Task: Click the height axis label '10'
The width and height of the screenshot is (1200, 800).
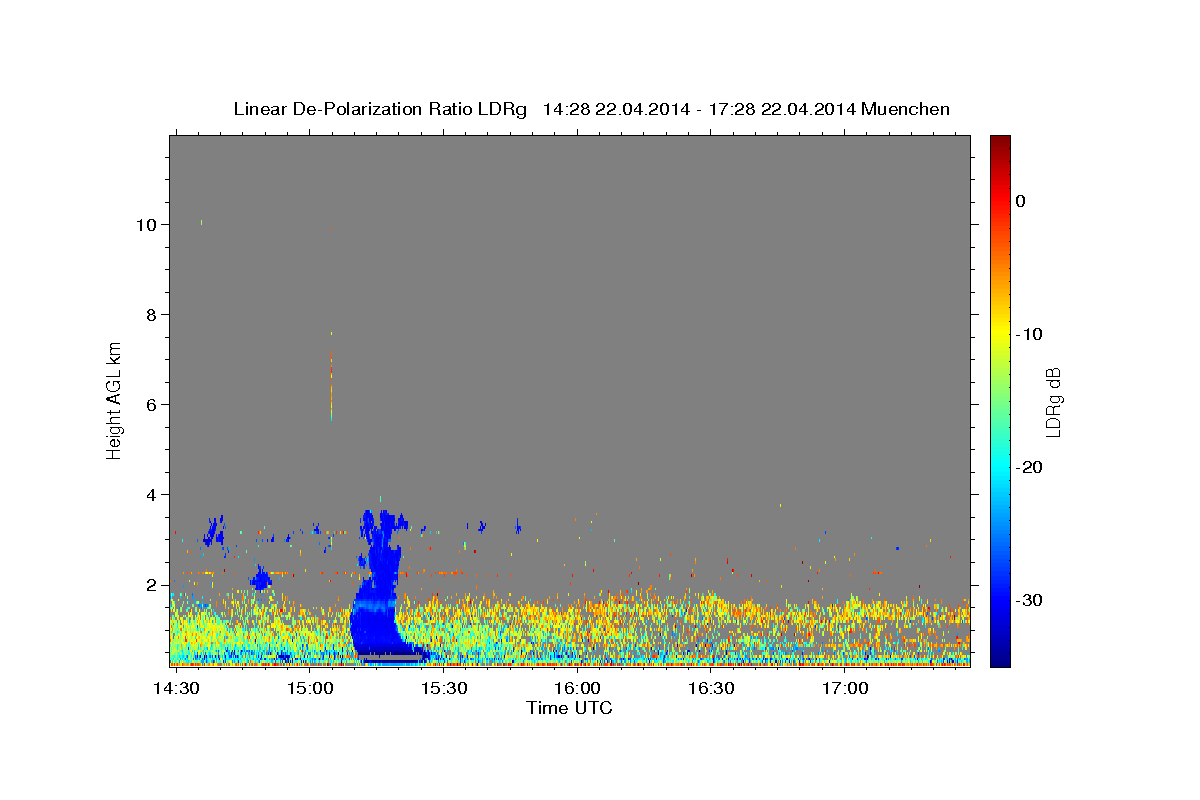Action: tap(147, 225)
